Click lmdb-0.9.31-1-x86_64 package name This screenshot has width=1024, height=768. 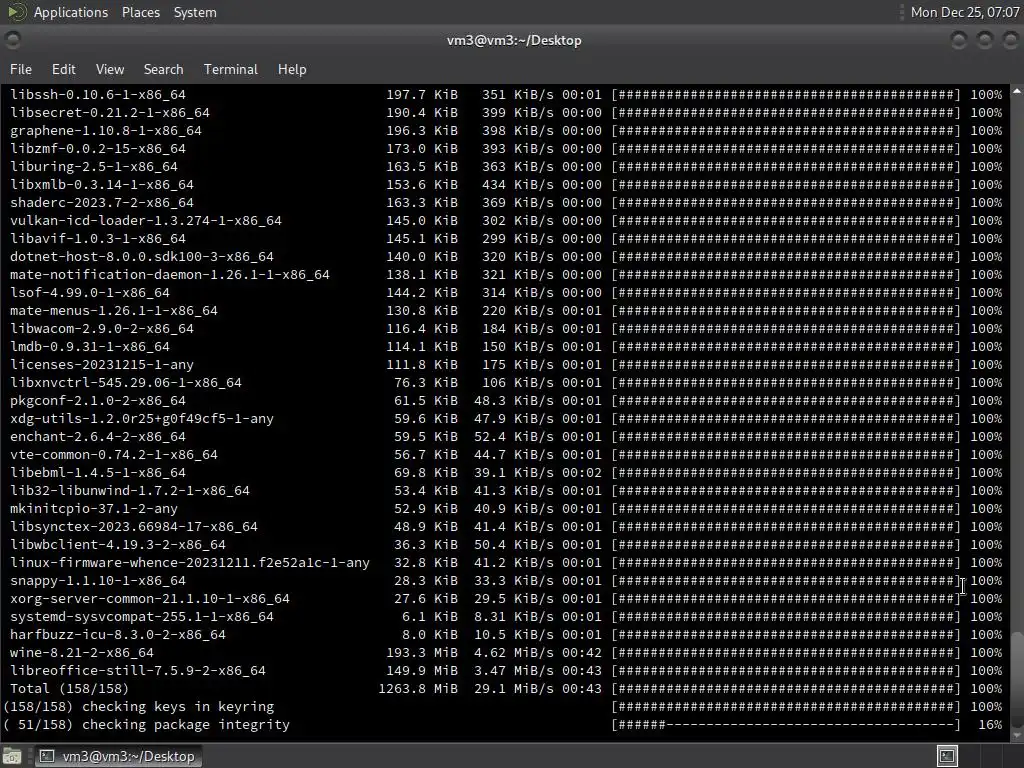coord(89,347)
